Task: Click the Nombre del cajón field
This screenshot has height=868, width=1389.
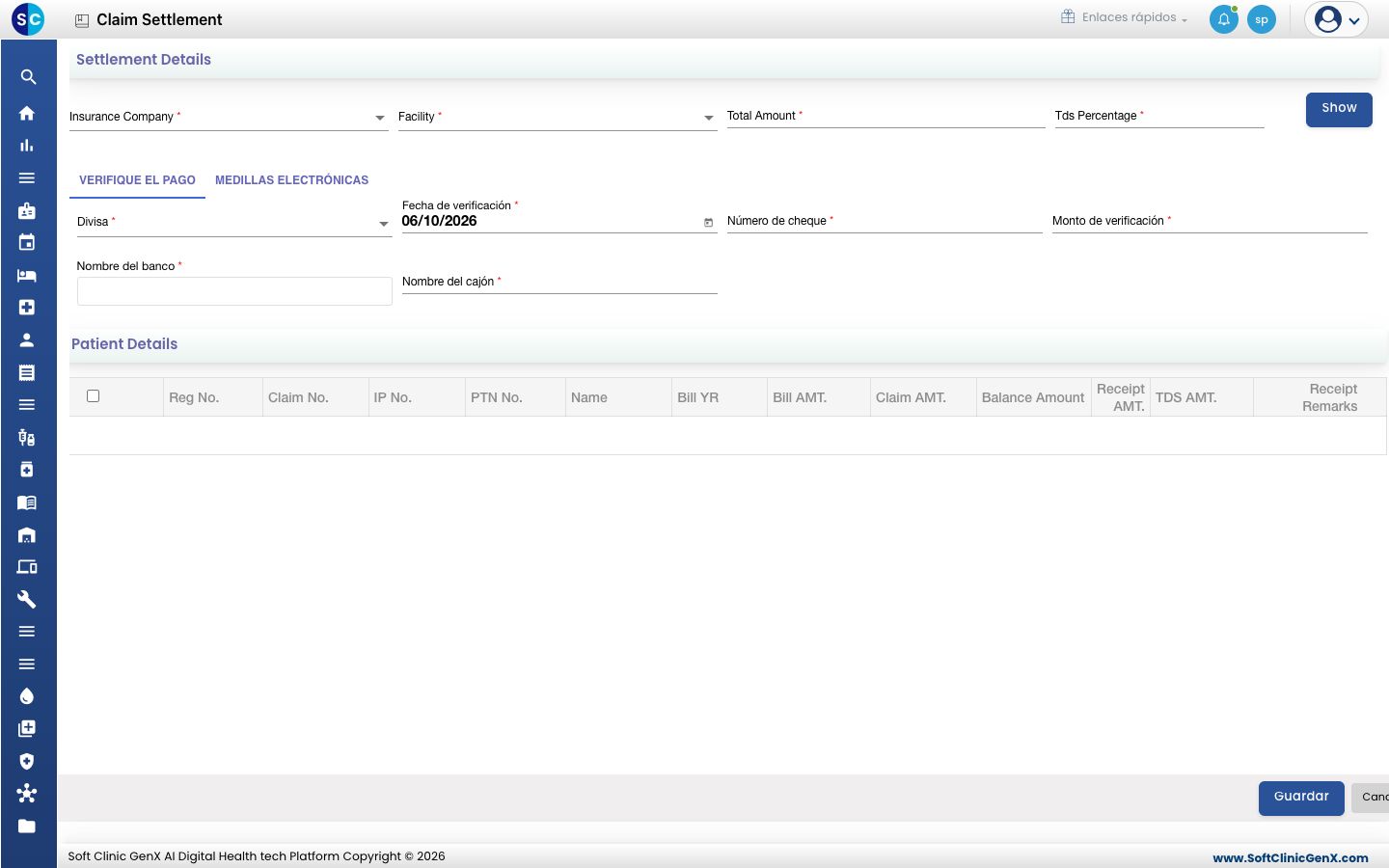Action: pyautogui.click(x=559, y=282)
